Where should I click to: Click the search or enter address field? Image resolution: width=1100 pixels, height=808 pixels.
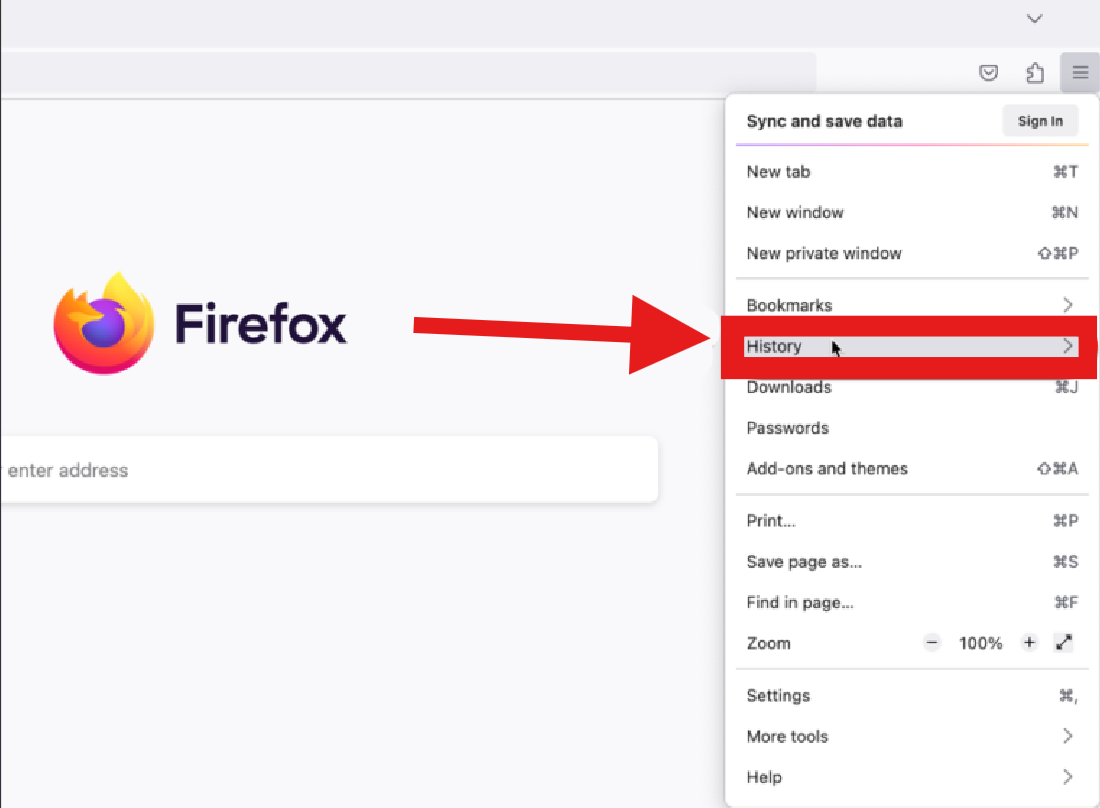click(x=329, y=470)
